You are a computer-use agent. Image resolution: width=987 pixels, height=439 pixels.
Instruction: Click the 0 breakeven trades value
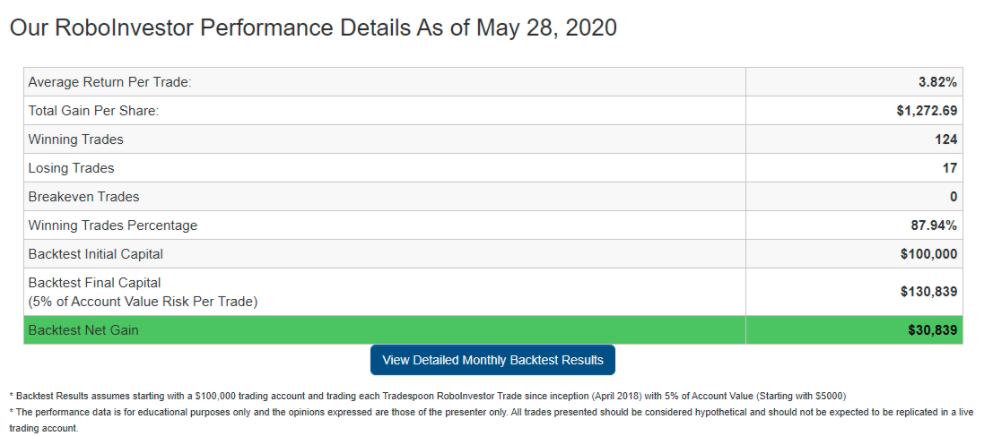(x=954, y=197)
